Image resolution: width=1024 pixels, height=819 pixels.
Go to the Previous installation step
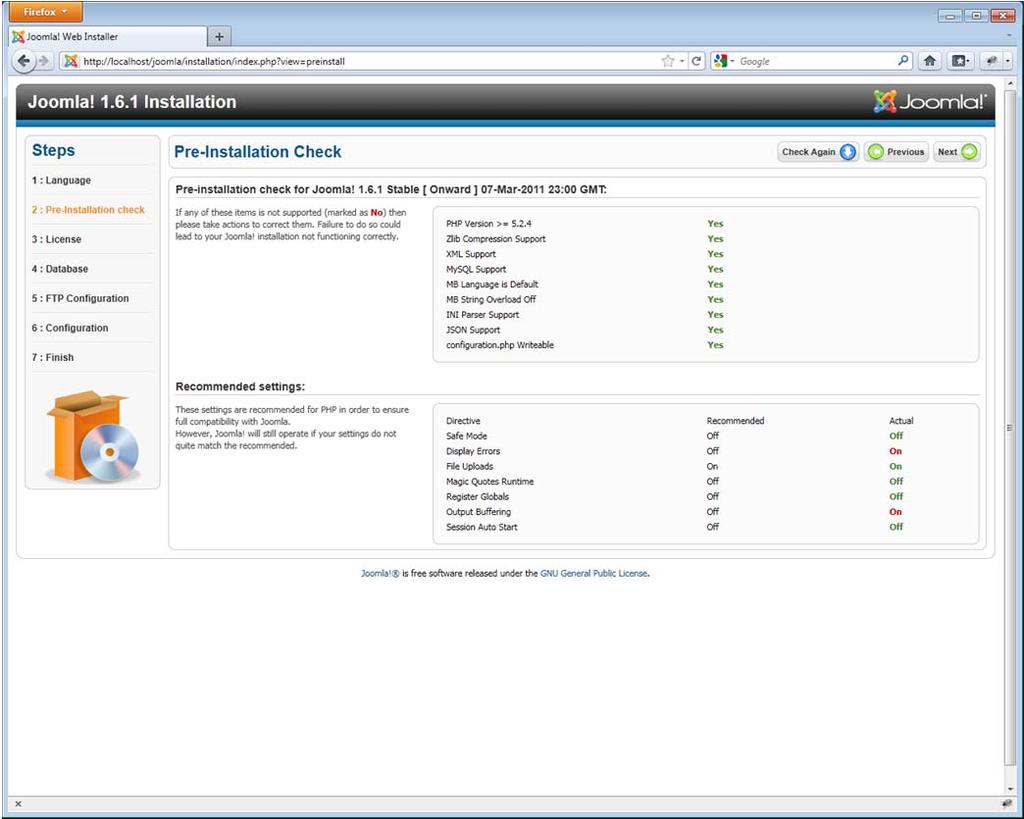(x=896, y=152)
